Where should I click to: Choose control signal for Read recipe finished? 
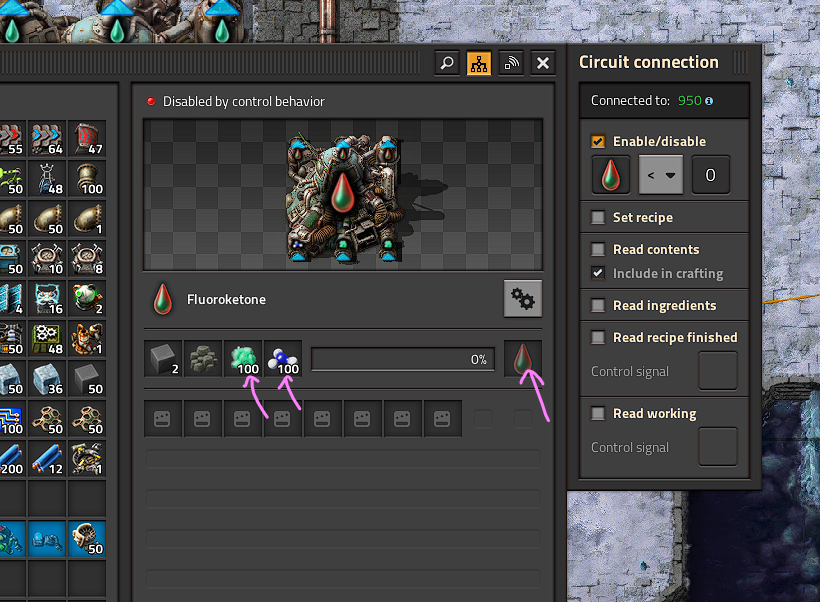pyautogui.click(x=718, y=371)
